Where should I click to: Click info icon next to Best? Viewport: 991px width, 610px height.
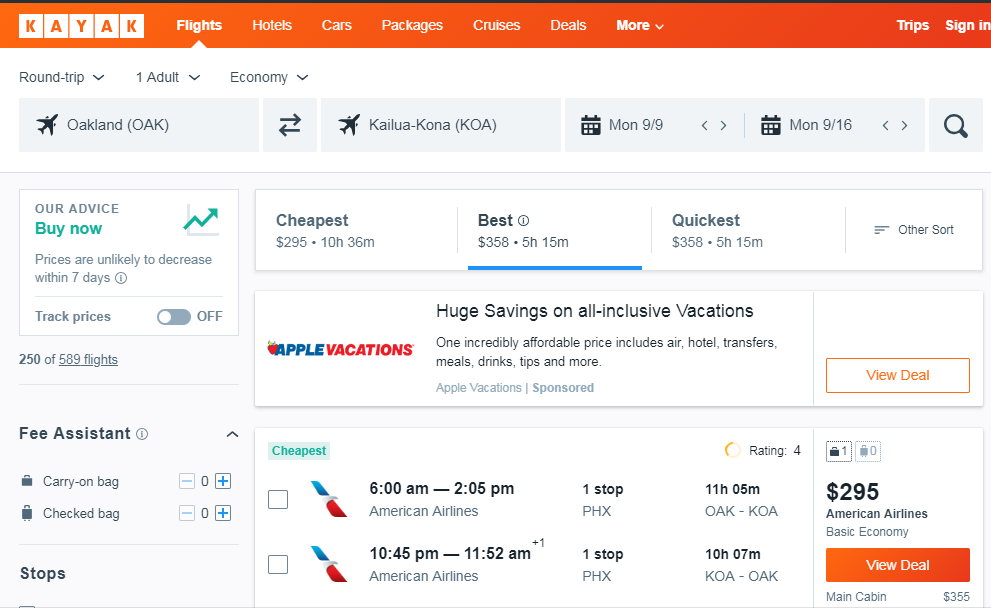click(523, 221)
